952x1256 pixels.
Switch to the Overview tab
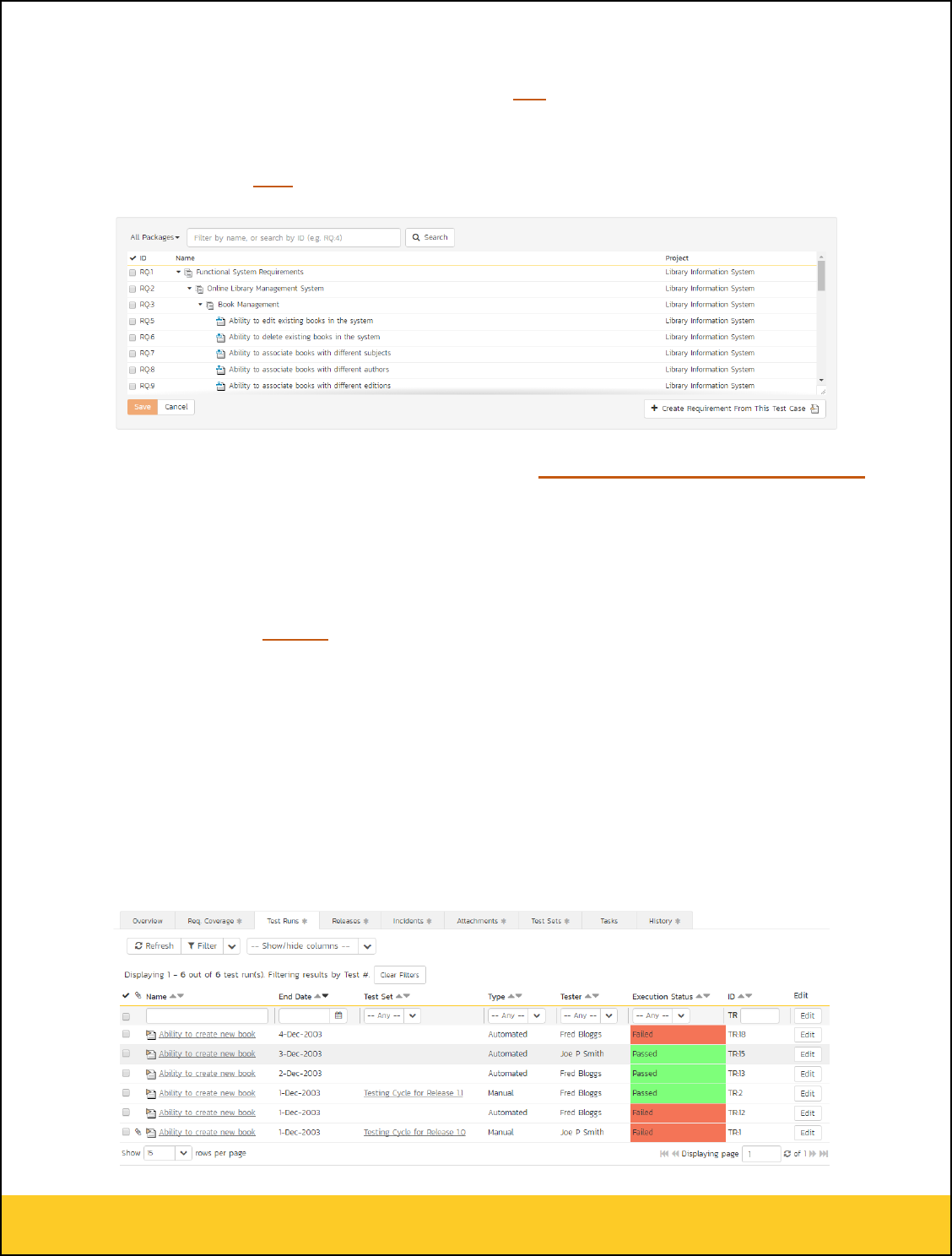[147, 921]
